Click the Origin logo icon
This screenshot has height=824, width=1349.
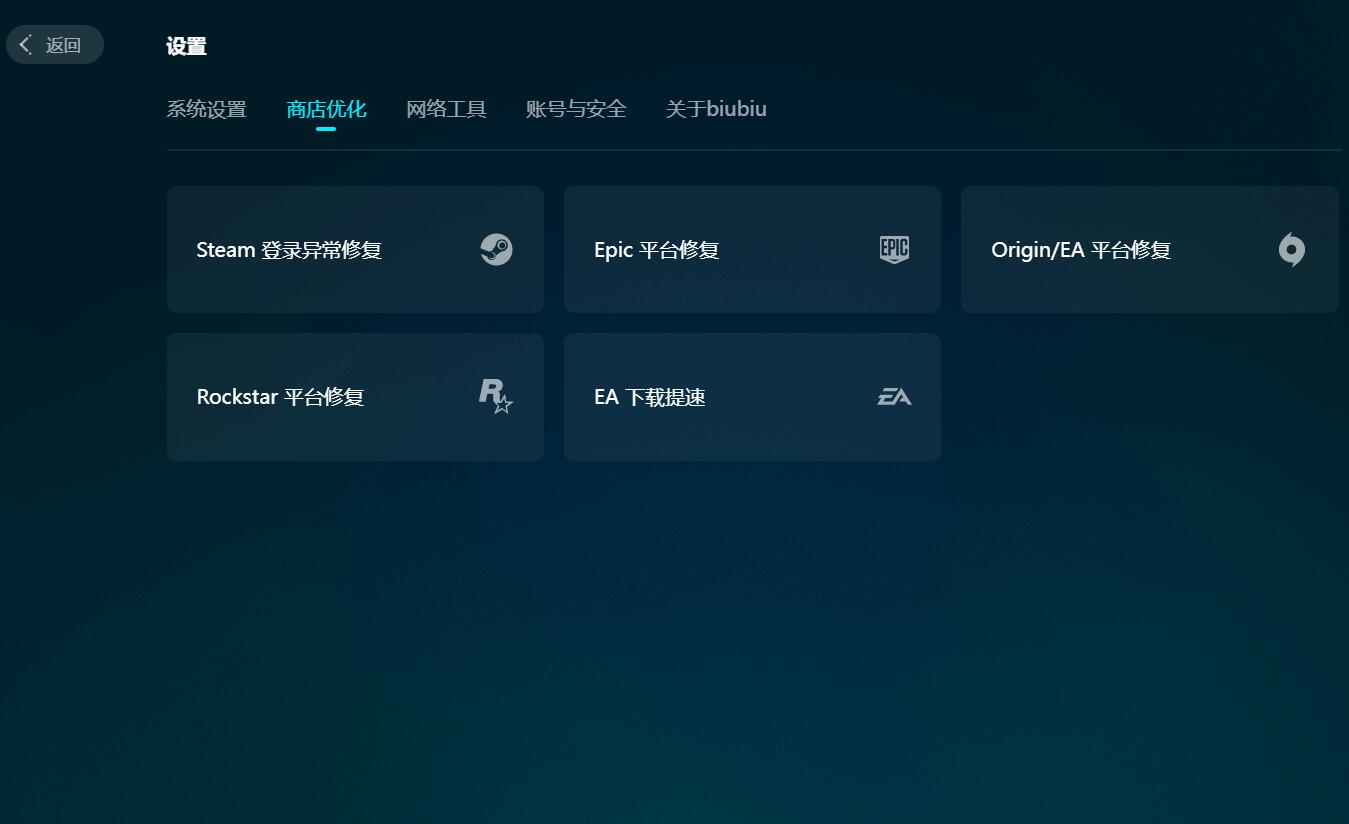pyautogui.click(x=1291, y=249)
